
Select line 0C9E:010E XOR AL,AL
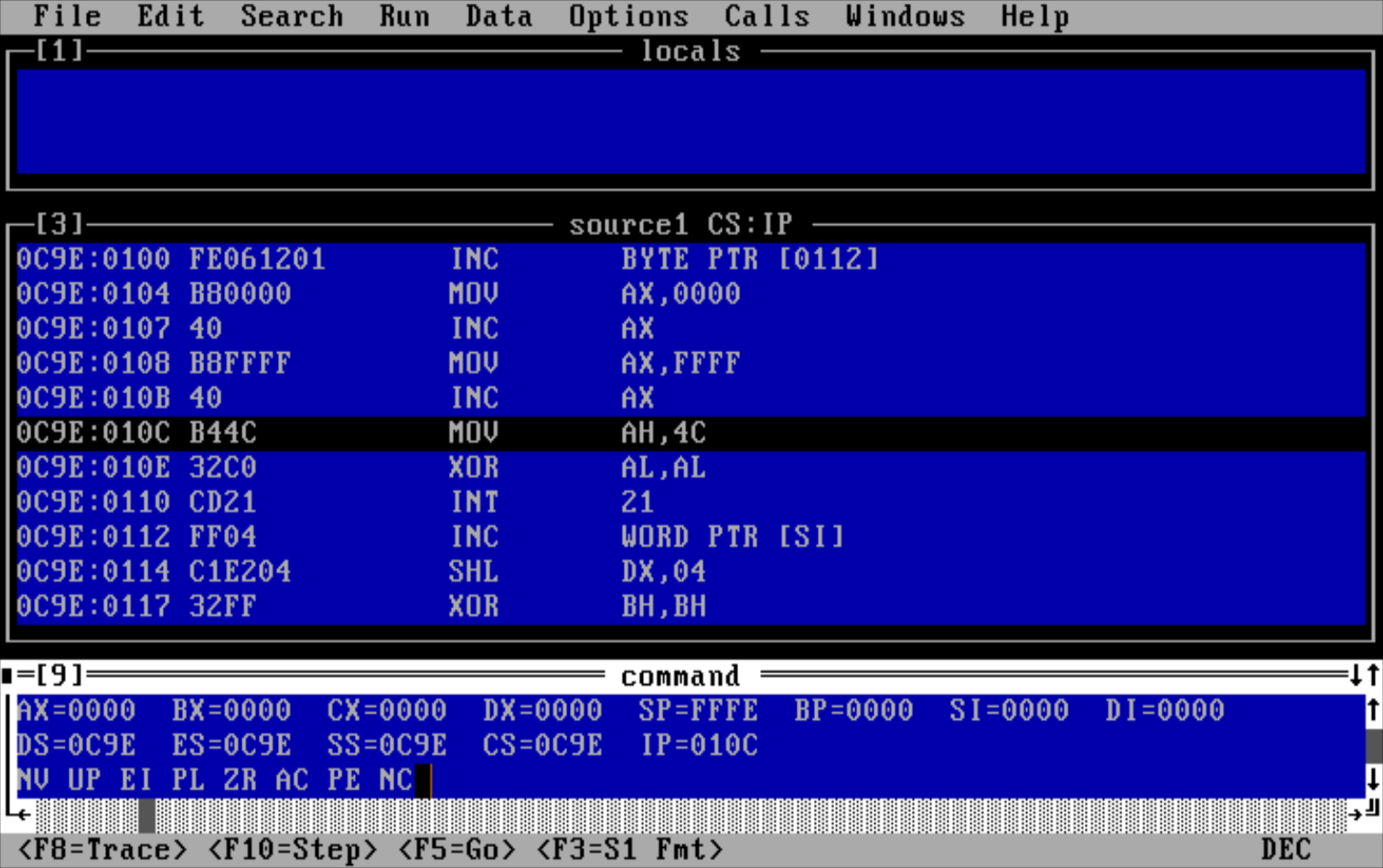point(691,467)
